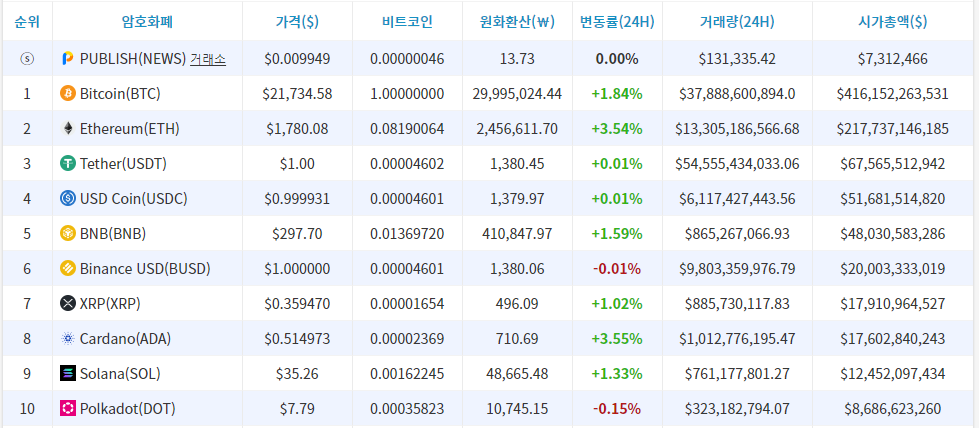Open the PUBLISH(NEWS) coin name
The height and width of the screenshot is (428, 979).
point(133,59)
